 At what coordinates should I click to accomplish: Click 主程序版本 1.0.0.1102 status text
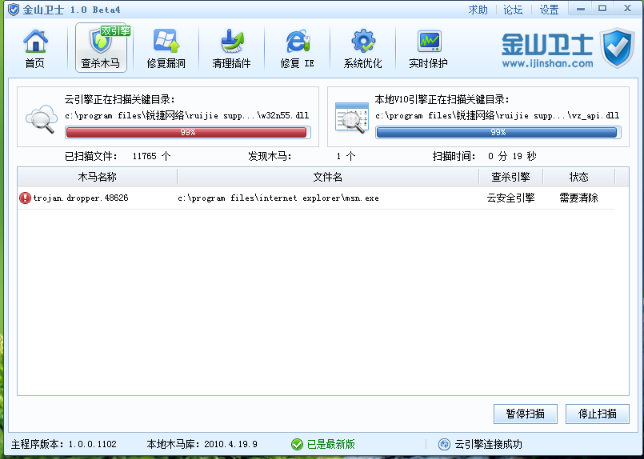64,444
